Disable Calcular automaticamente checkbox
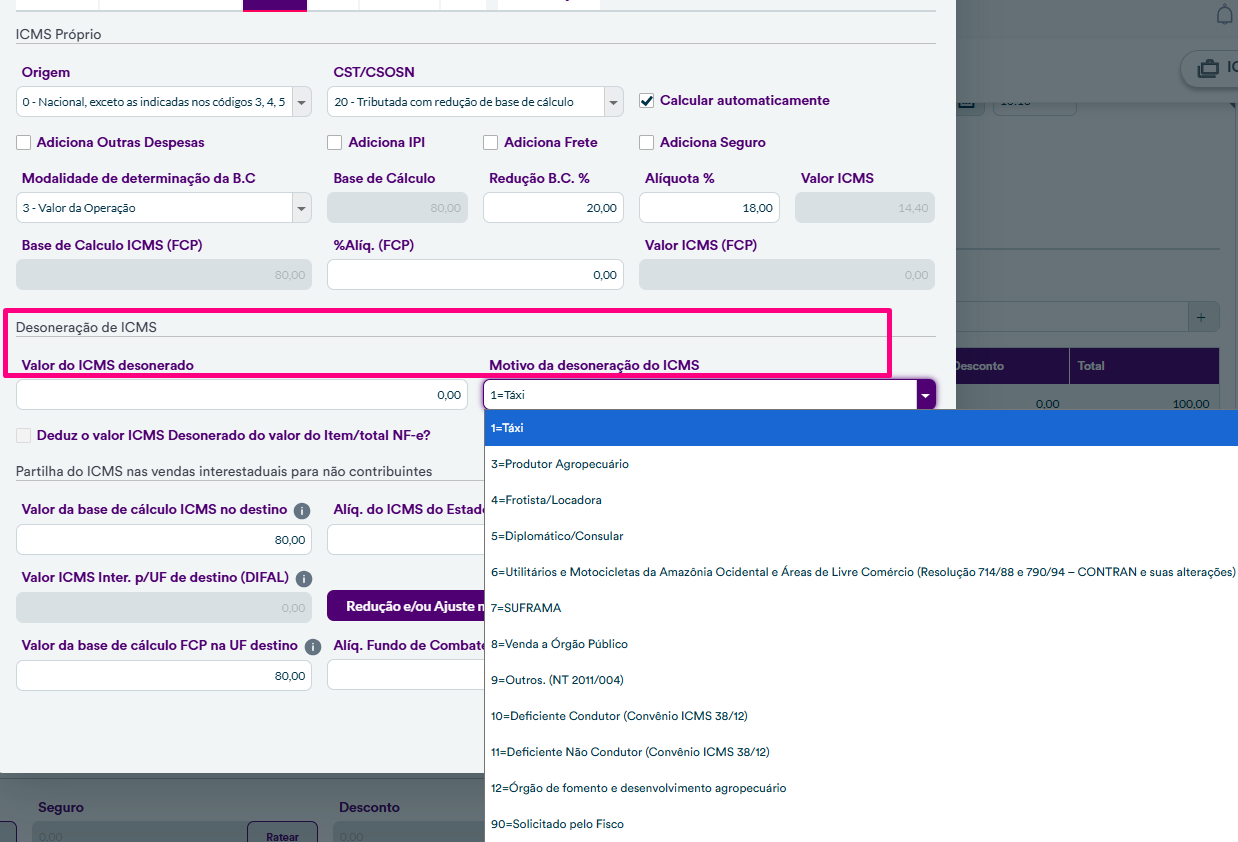 pyautogui.click(x=647, y=101)
